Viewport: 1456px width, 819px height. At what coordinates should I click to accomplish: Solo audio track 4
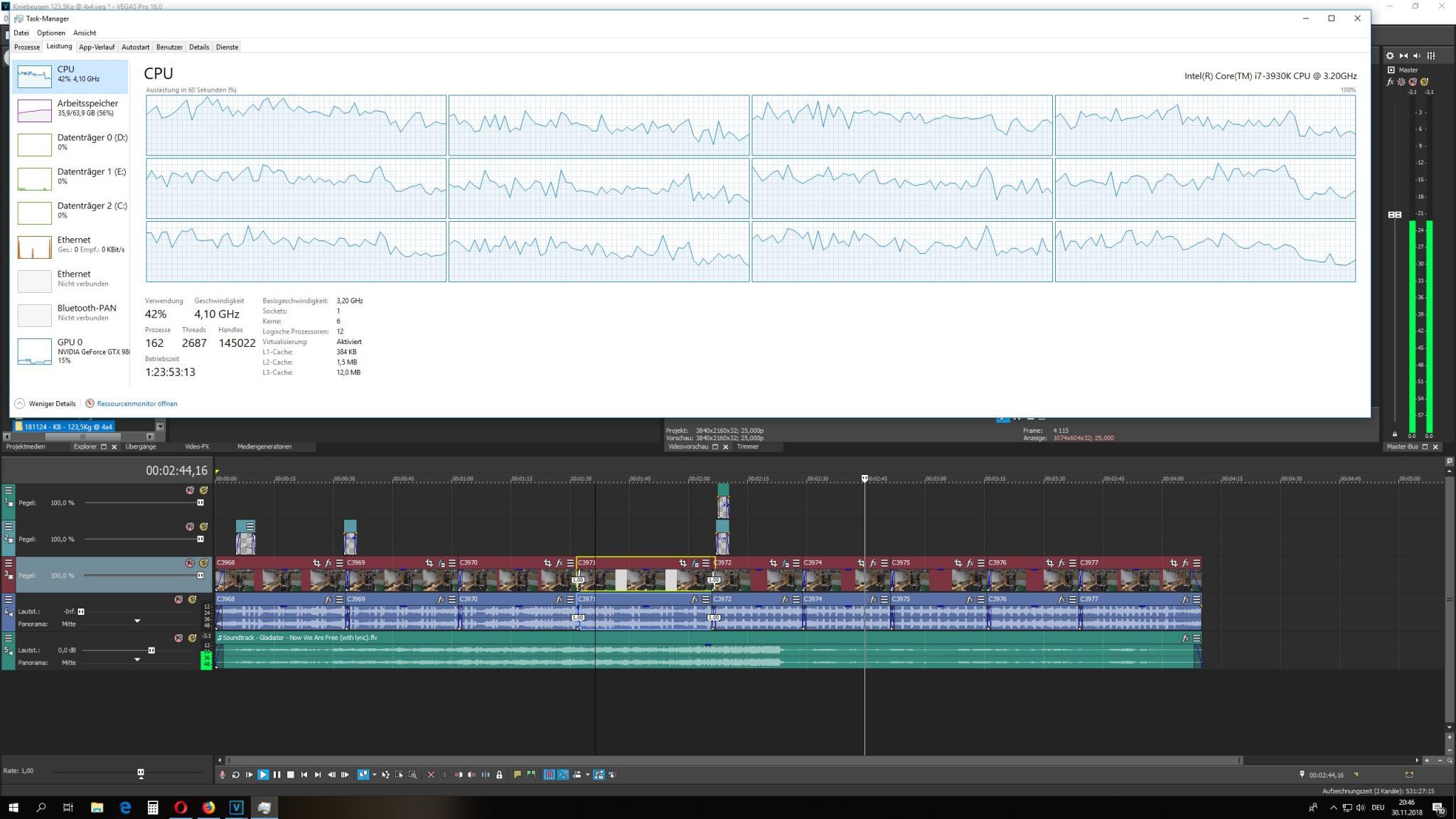point(192,599)
